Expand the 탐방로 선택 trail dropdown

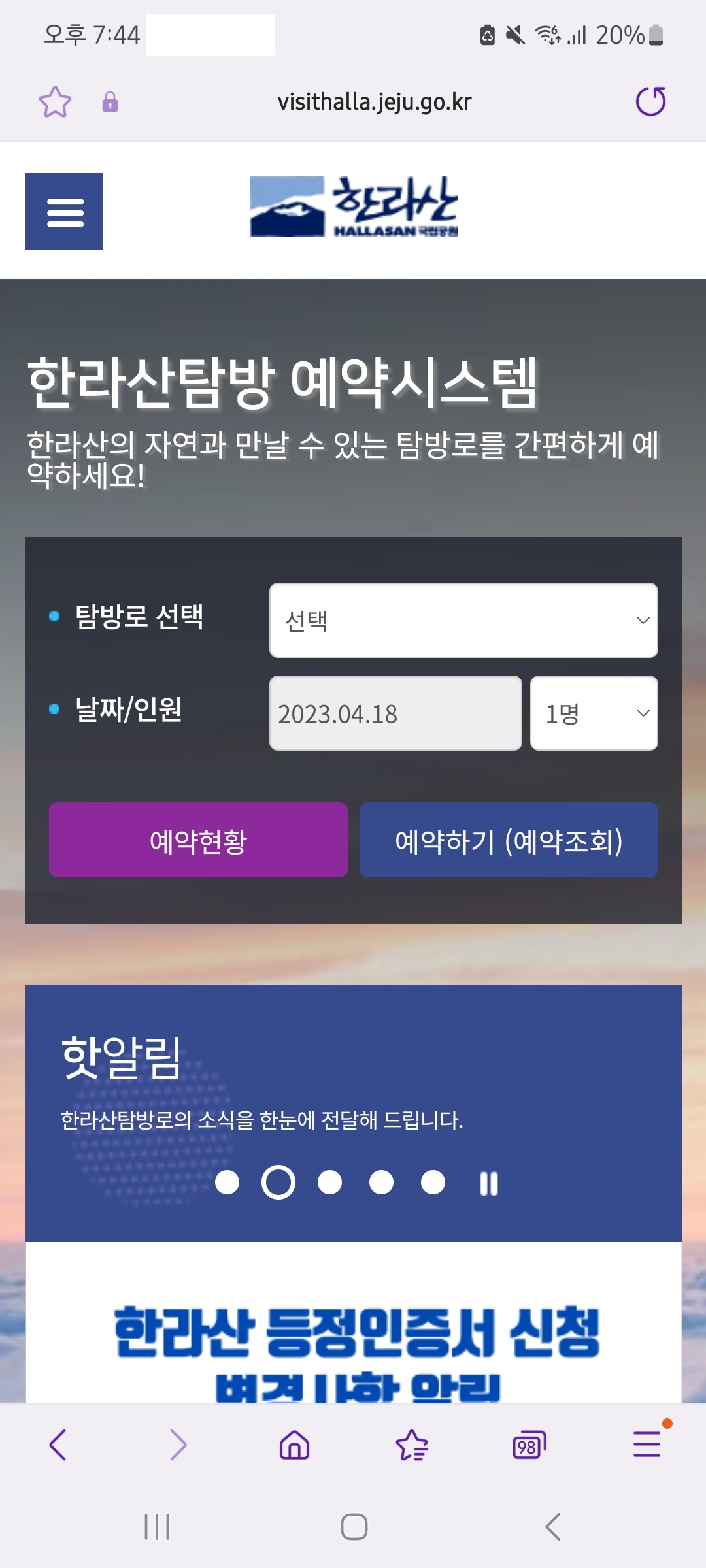(x=463, y=620)
